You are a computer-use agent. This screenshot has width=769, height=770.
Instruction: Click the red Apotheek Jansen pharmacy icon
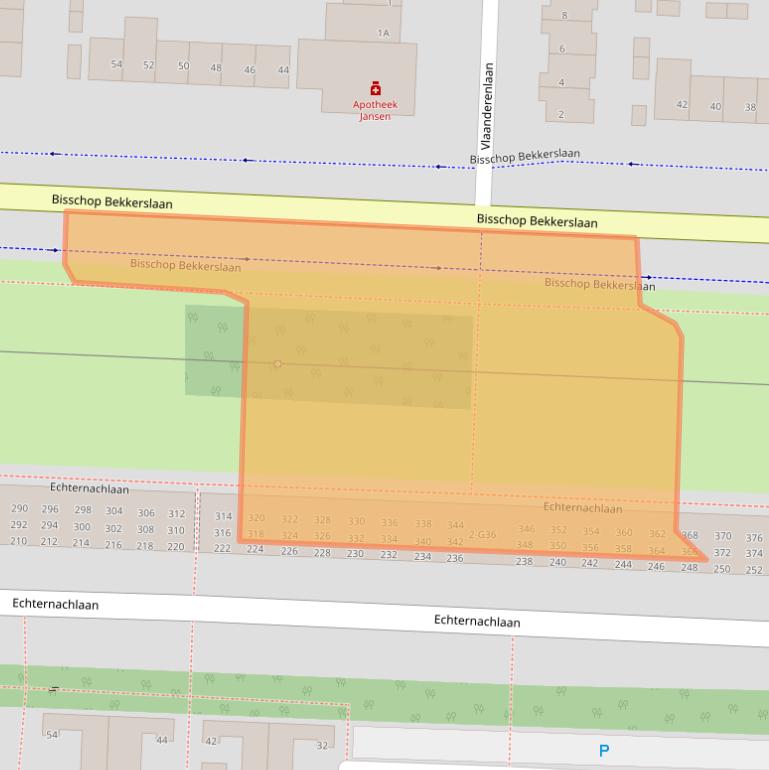coord(375,88)
